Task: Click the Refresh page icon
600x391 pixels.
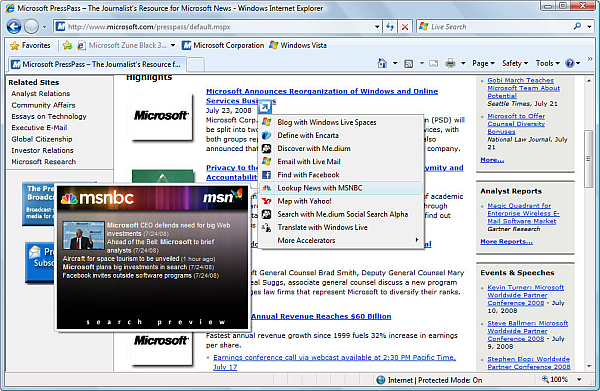Action: (x=390, y=27)
